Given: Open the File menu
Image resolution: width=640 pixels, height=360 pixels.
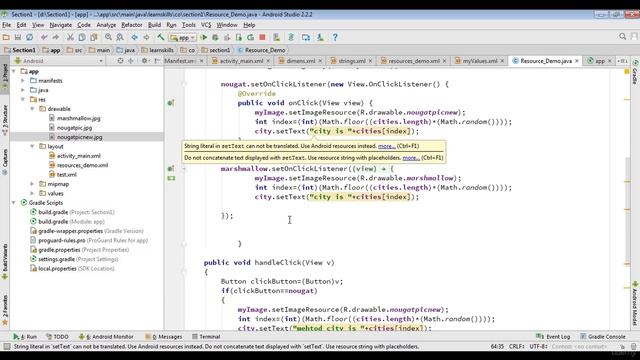Looking at the screenshot, I should coord(7,25).
